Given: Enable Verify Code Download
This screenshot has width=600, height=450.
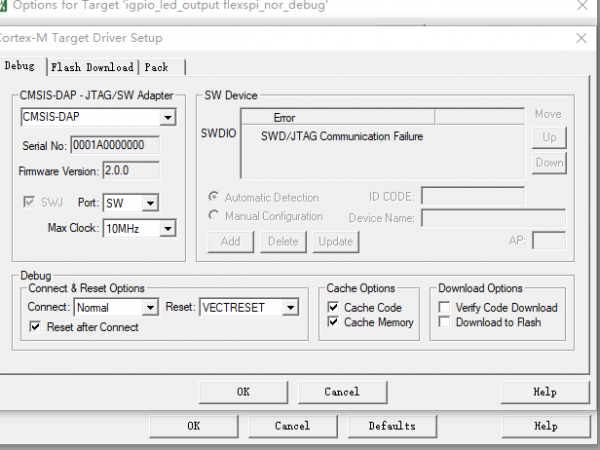Looking at the screenshot, I should 445,308.
